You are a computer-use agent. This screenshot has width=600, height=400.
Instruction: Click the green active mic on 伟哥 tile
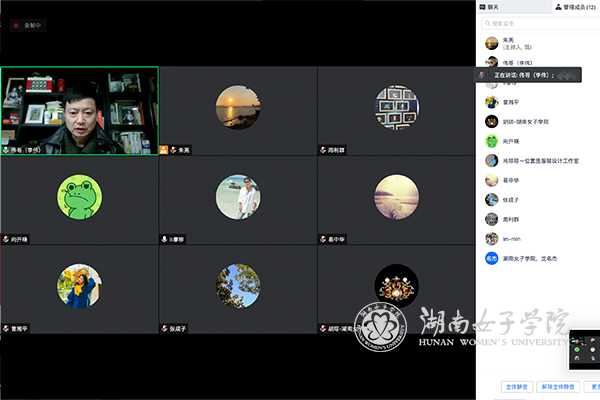pos(6,150)
